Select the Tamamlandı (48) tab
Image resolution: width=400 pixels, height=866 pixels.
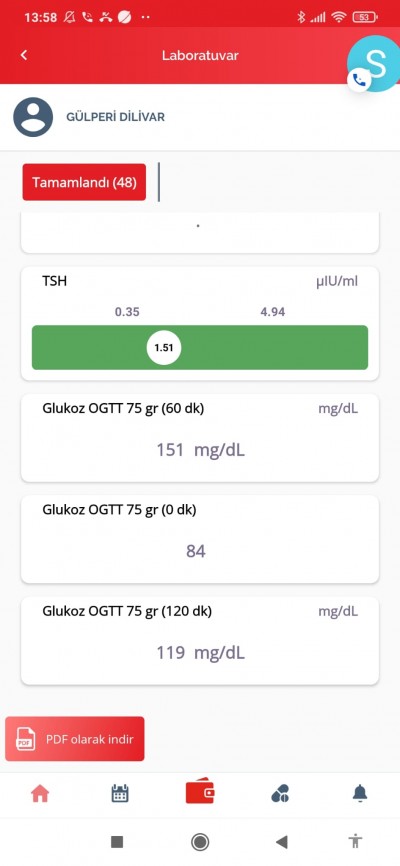tap(84, 182)
